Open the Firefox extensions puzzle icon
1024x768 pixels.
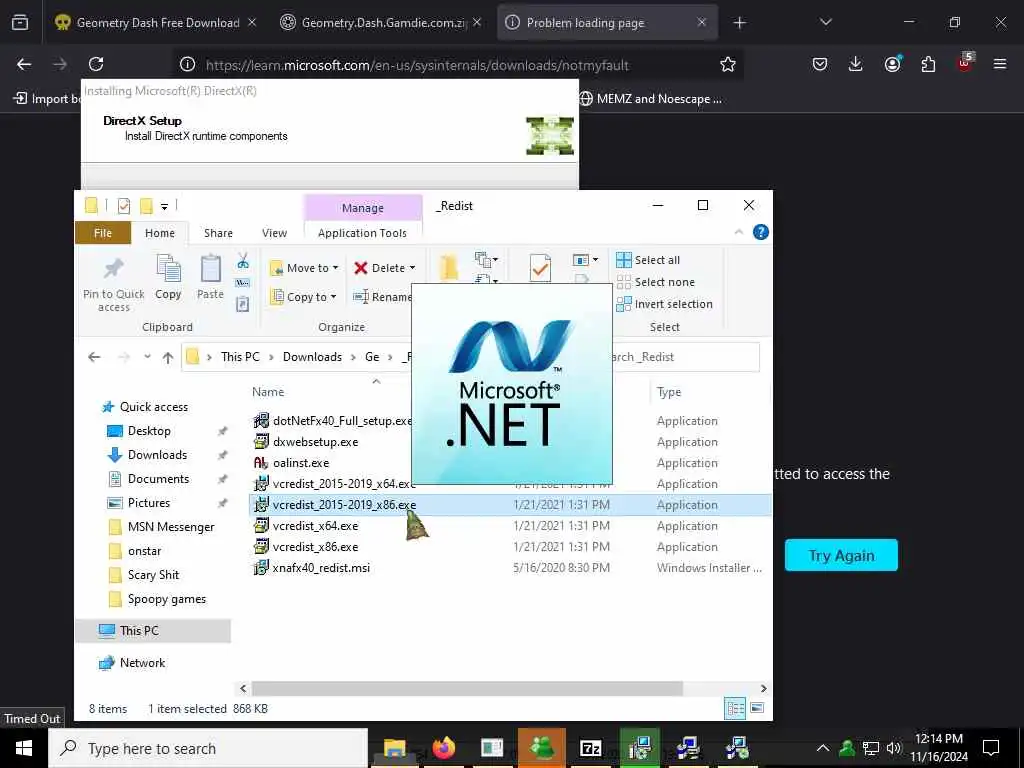(928, 64)
